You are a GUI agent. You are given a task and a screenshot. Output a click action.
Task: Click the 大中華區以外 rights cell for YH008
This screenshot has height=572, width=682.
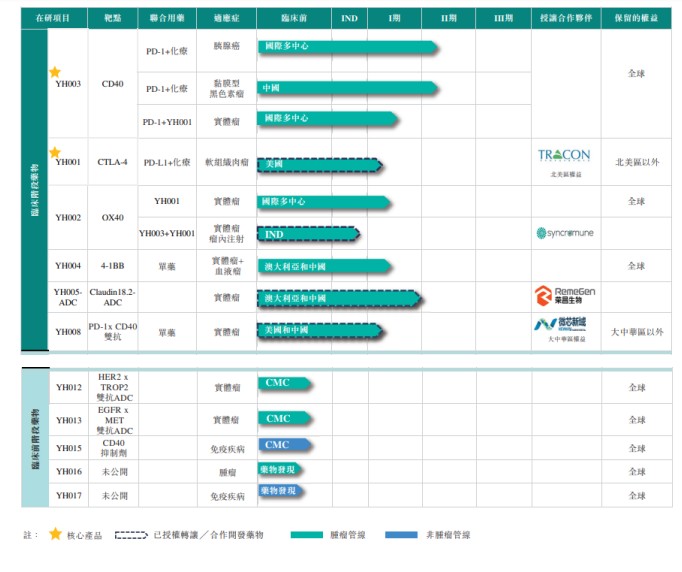pyautogui.click(x=636, y=332)
